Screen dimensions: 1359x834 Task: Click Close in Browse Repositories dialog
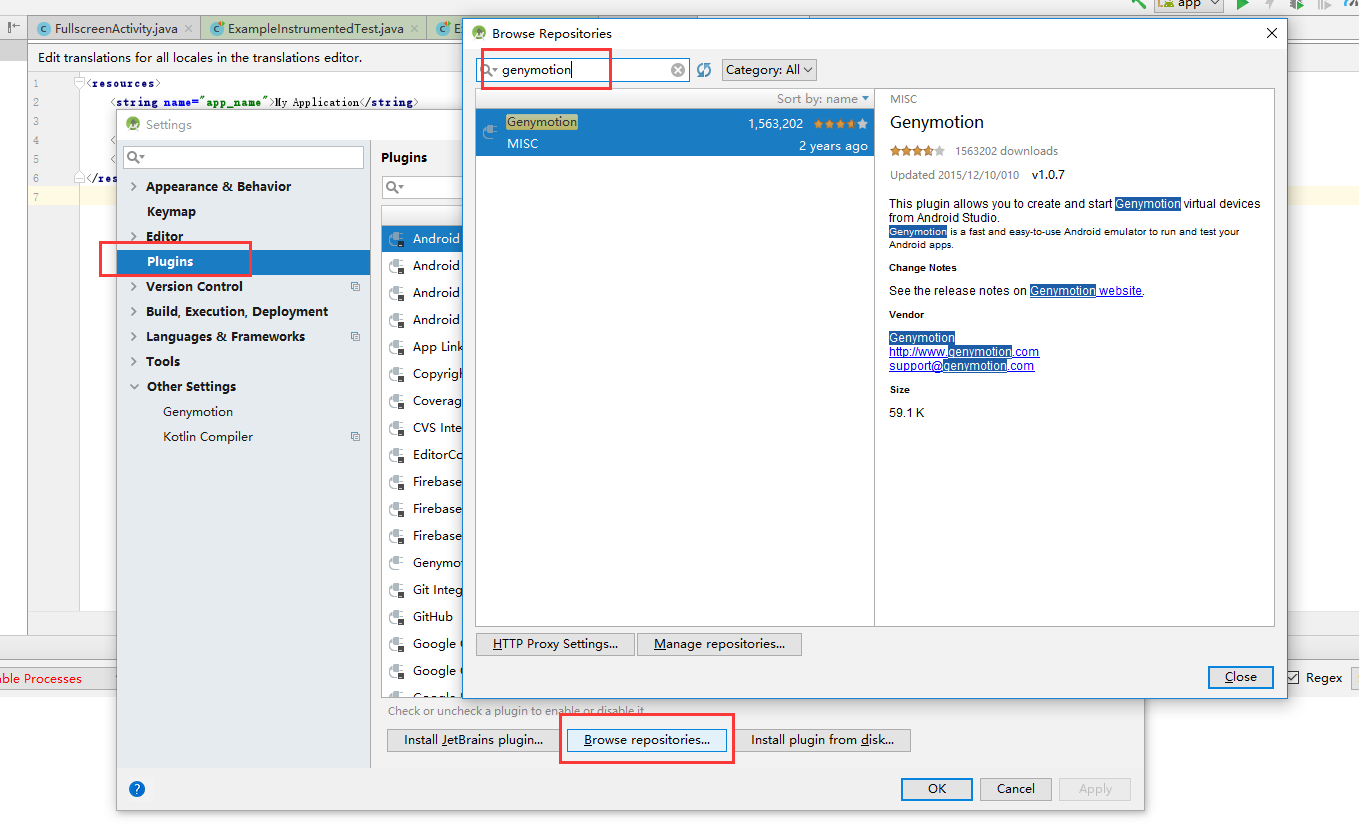pos(1240,677)
